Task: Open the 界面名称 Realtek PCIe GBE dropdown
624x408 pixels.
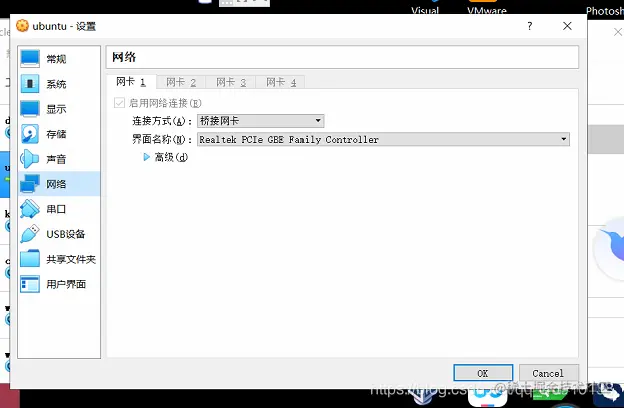Action: (x=383, y=139)
